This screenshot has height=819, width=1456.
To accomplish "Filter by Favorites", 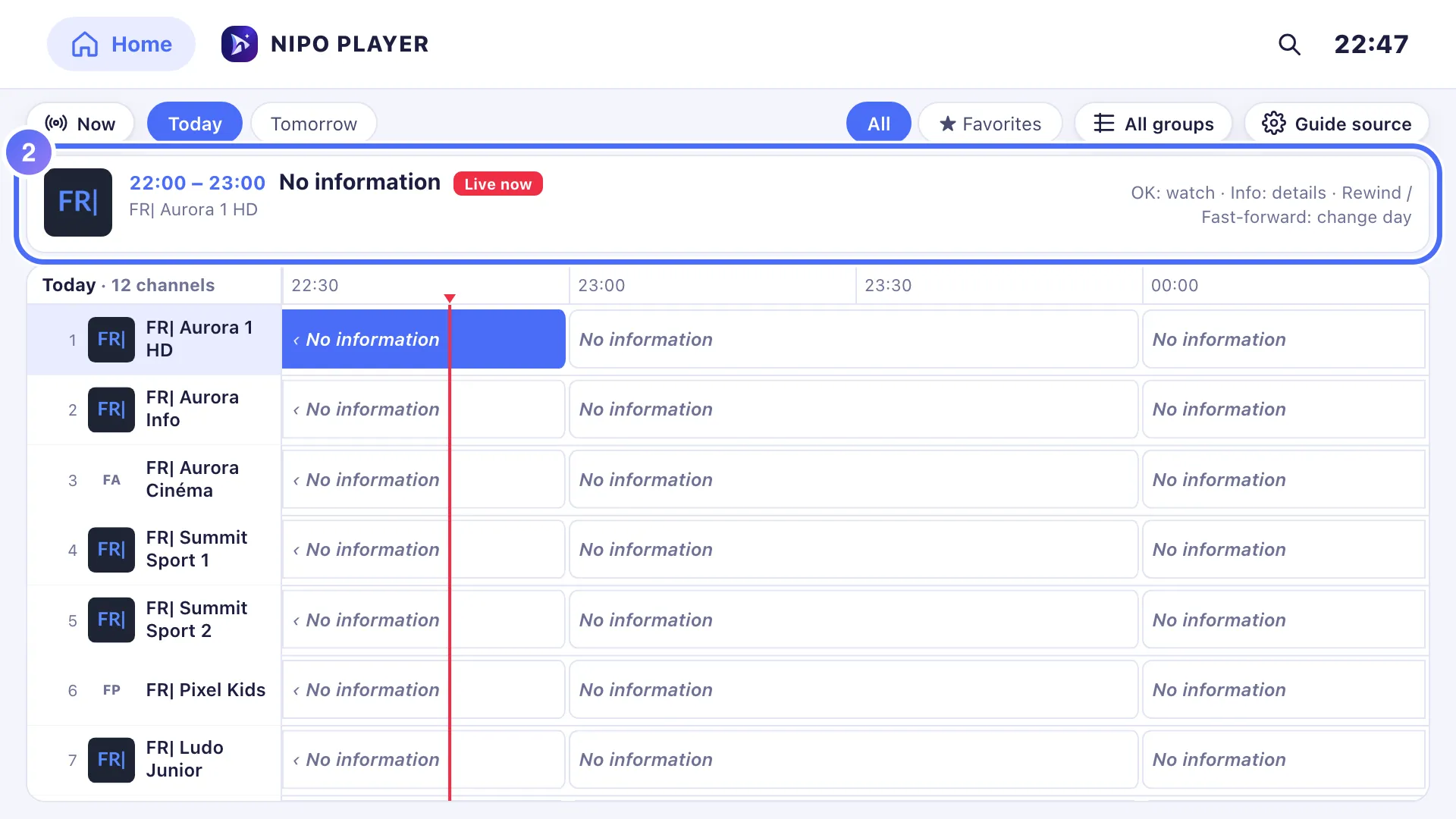I will 990,124.
